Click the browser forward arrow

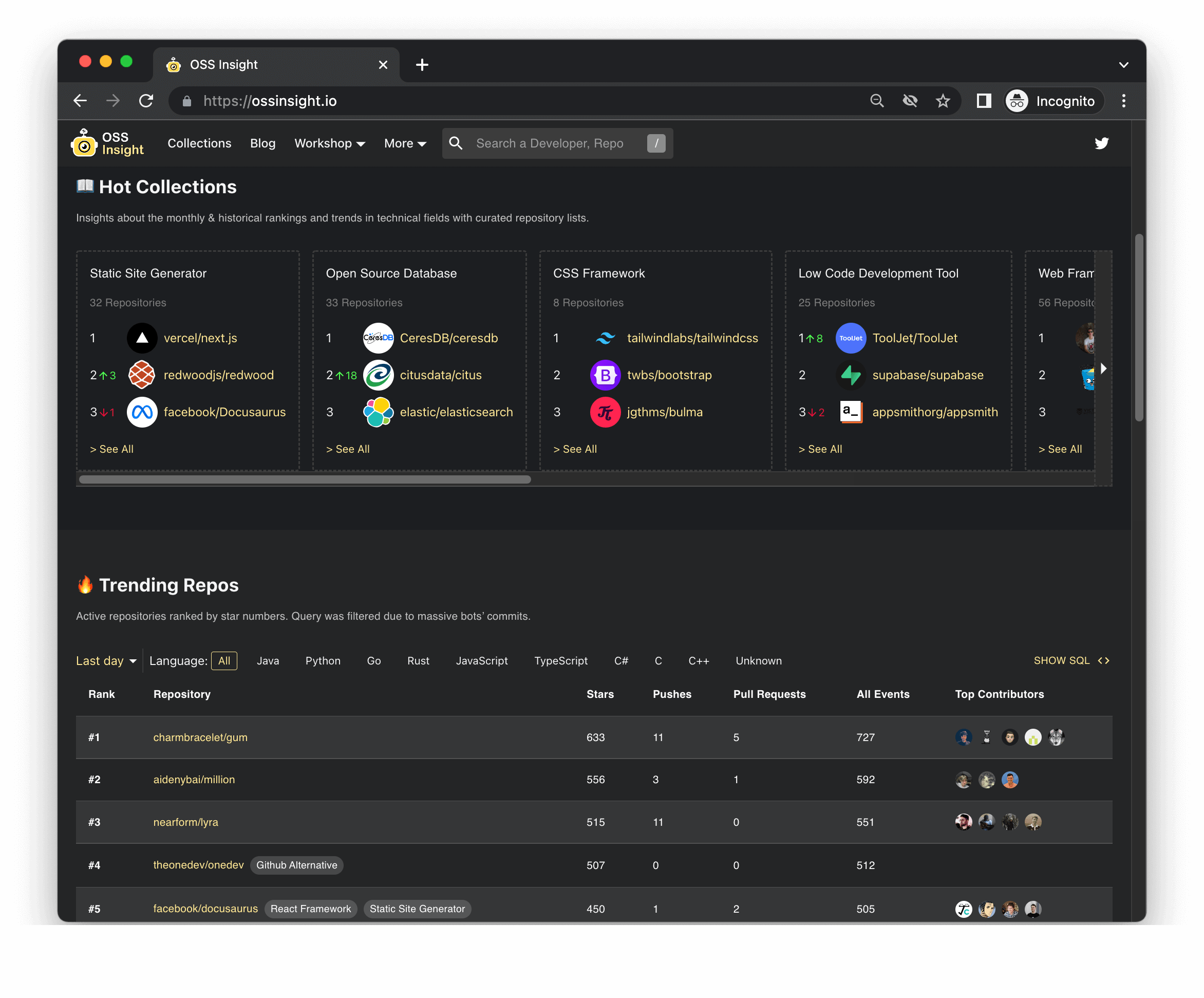[113, 101]
